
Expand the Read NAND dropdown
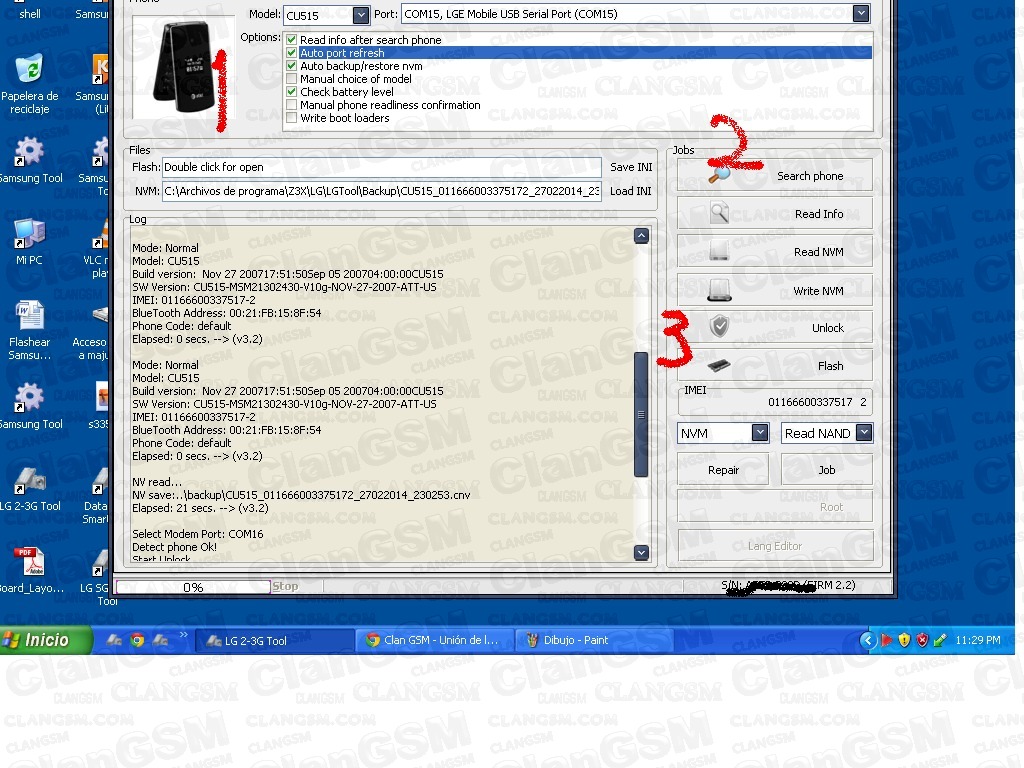point(864,433)
